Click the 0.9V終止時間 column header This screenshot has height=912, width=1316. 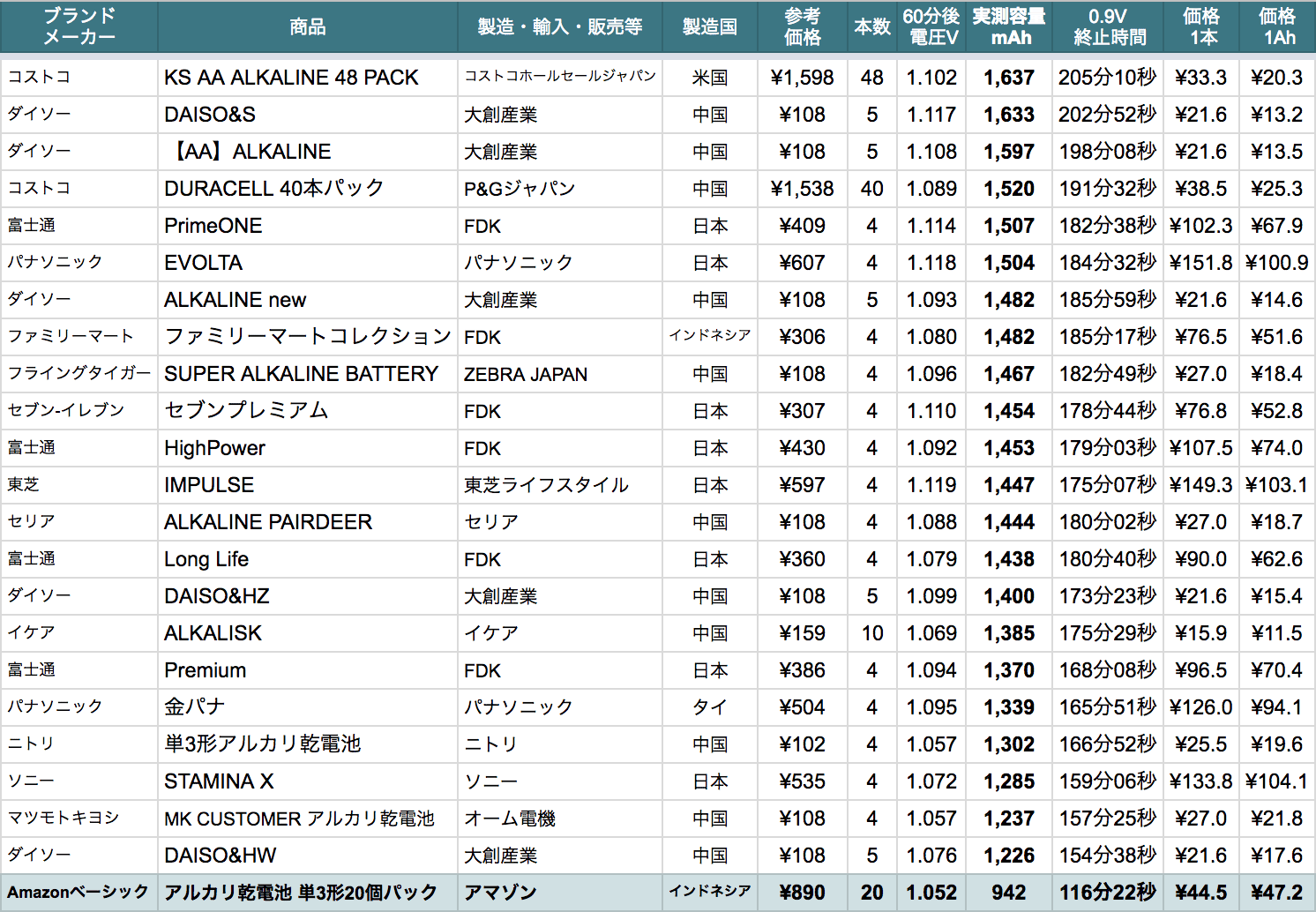[x=1108, y=26]
